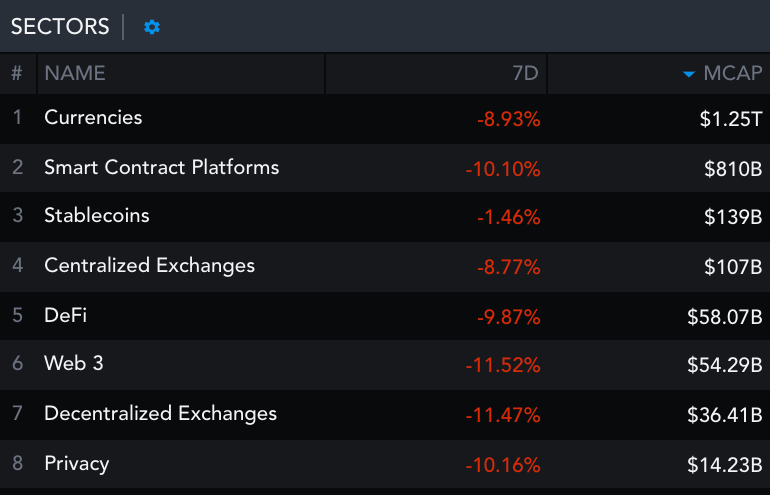Image resolution: width=770 pixels, height=495 pixels.
Task: Select the Stablecoins sector row
Action: pos(96,216)
